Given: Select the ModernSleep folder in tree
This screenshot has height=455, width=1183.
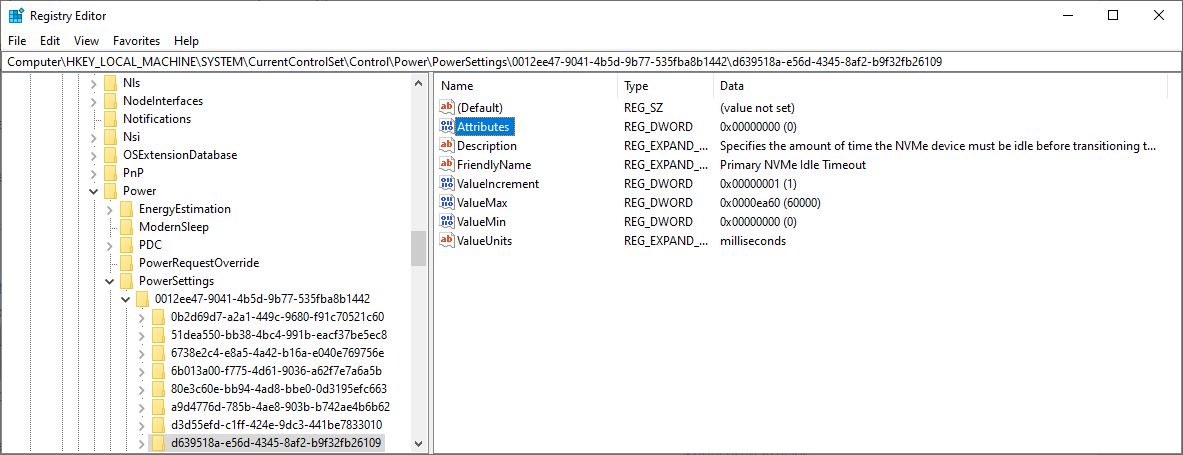Looking at the screenshot, I should pyautogui.click(x=174, y=227).
